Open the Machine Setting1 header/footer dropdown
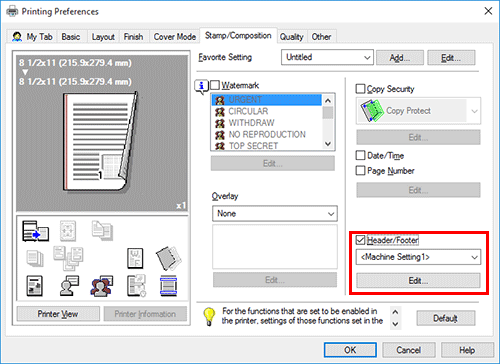Screen dimensions: 500x364 (x=418, y=257)
